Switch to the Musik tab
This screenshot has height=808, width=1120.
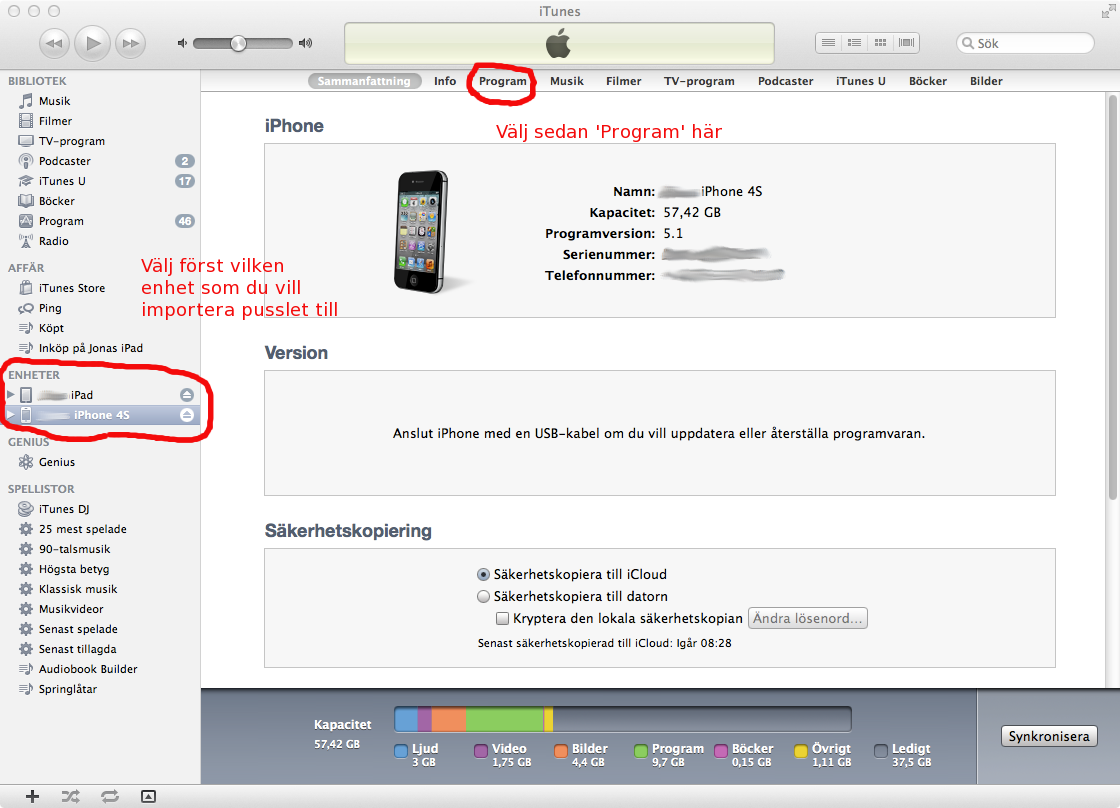point(567,81)
